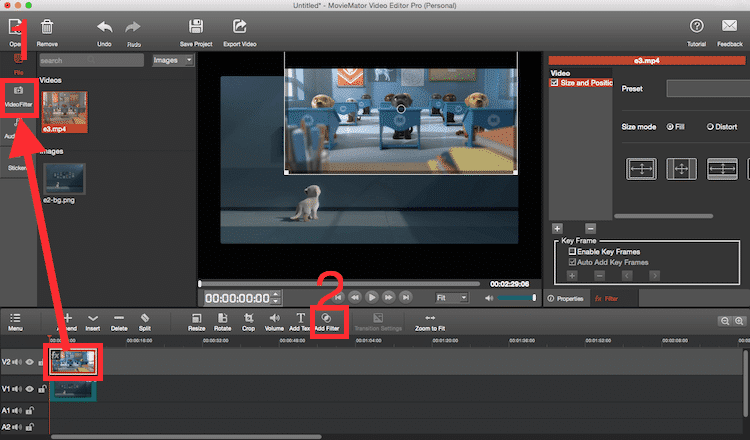Fast forward the preview playback
Image resolution: width=750 pixels, height=440 pixels.
click(389, 297)
